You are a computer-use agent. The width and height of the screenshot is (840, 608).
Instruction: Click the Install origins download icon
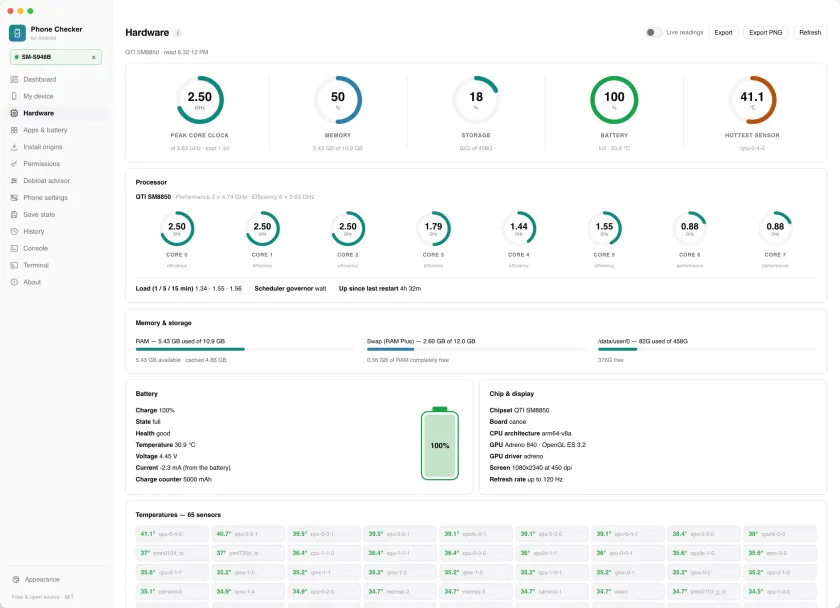(x=14, y=147)
